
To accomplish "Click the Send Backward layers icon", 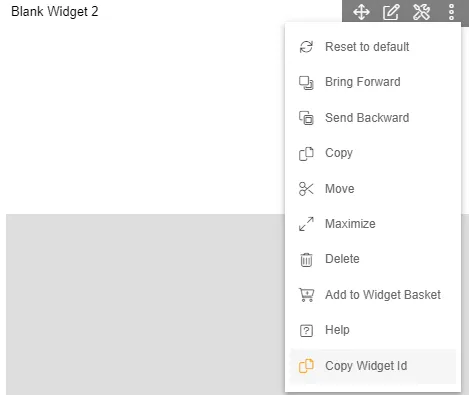I will pos(306,118).
